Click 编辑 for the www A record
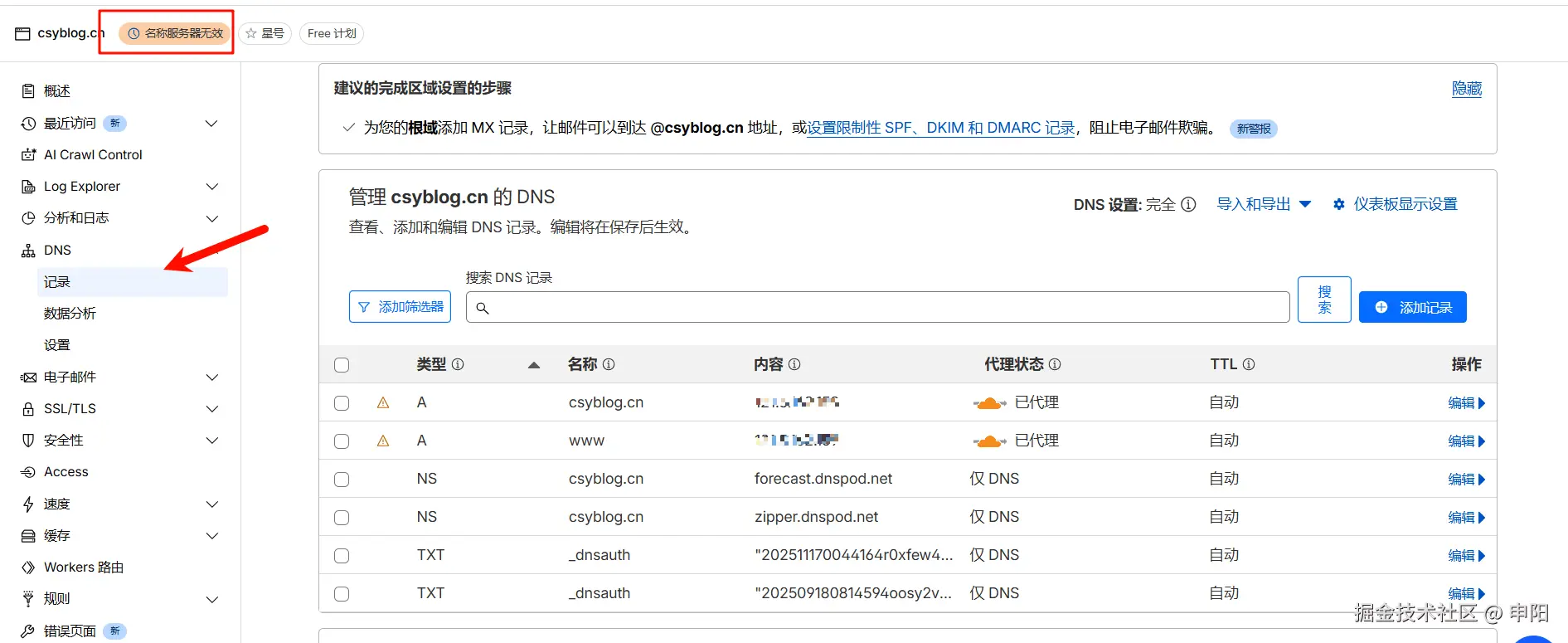The height and width of the screenshot is (643, 1568). (x=1466, y=441)
